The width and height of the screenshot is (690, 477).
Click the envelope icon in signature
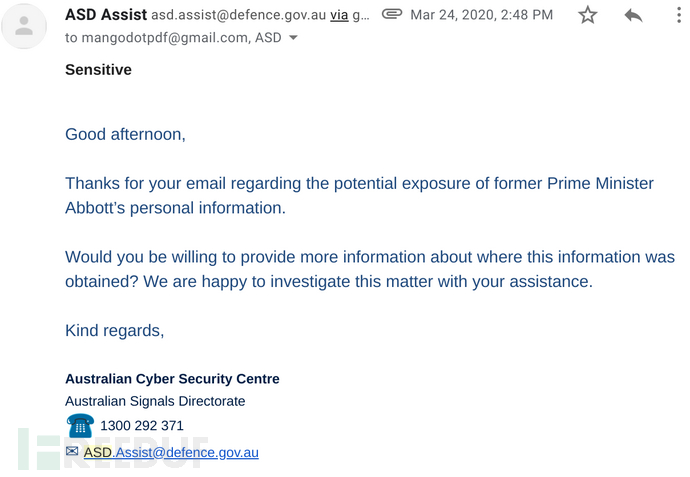pyautogui.click(x=72, y=452)
